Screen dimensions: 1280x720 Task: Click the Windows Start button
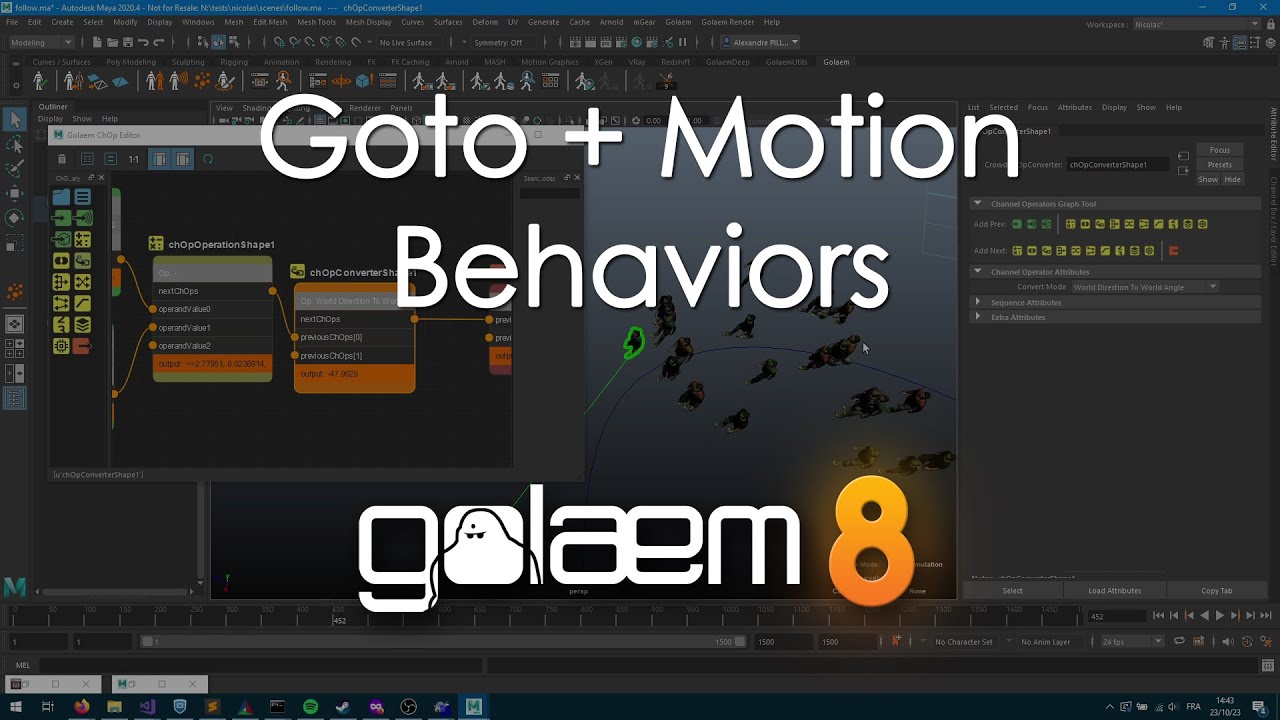point(15,707)
